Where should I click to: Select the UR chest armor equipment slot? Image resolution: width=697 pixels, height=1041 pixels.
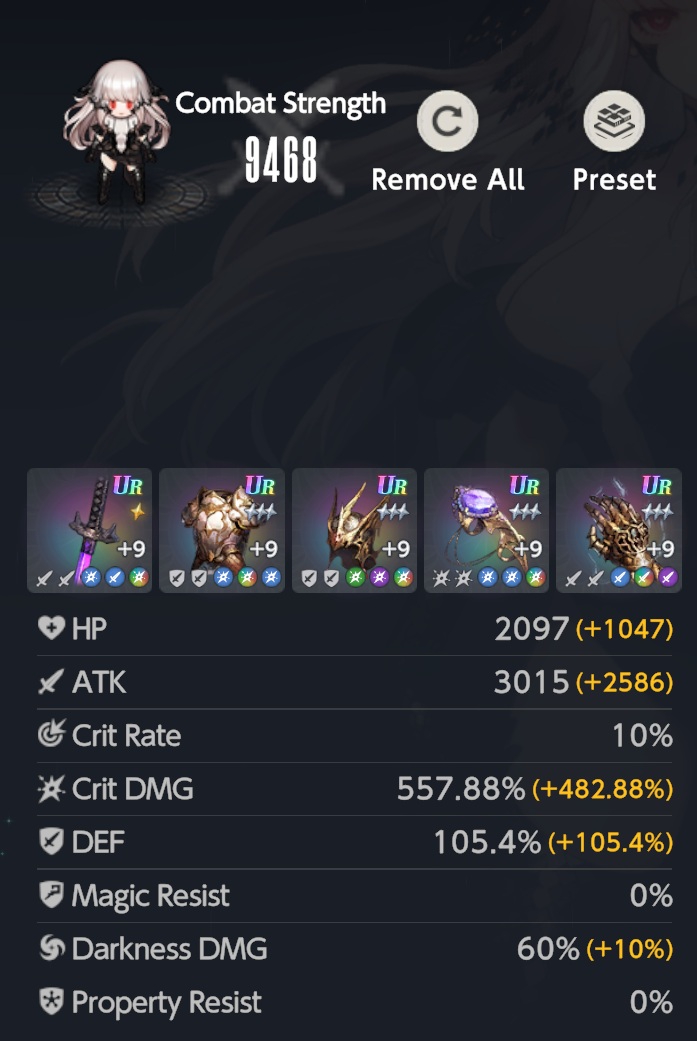tap(222, 530)
